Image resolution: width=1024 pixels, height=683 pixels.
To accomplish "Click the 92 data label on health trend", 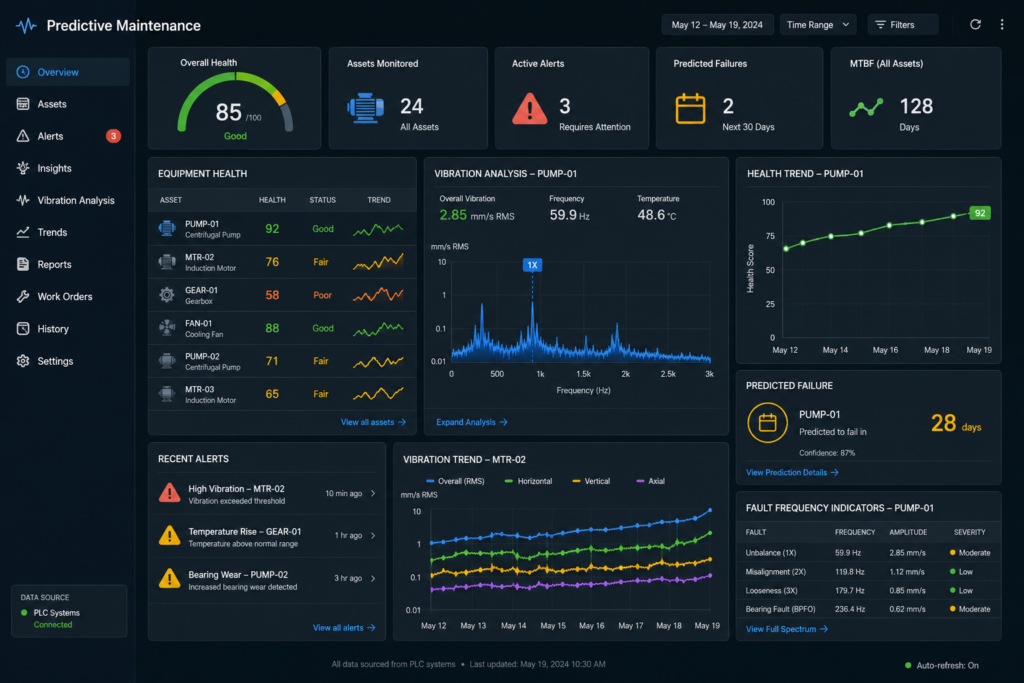I will pos(980,213).
